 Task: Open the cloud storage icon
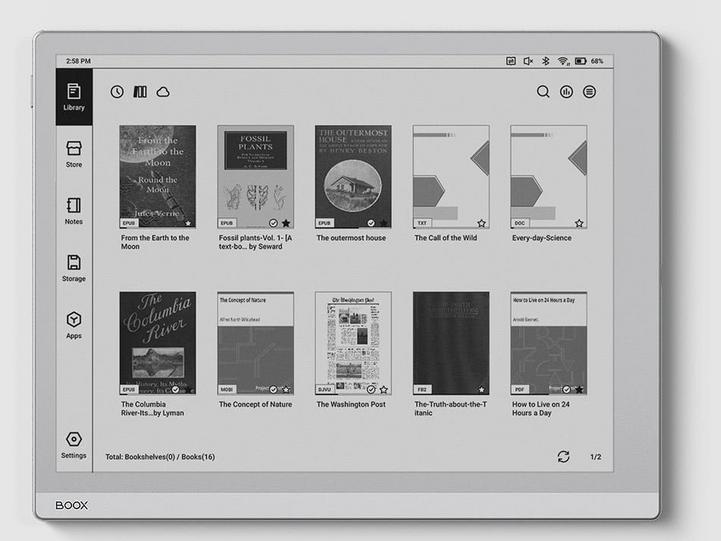pos(163,92)
